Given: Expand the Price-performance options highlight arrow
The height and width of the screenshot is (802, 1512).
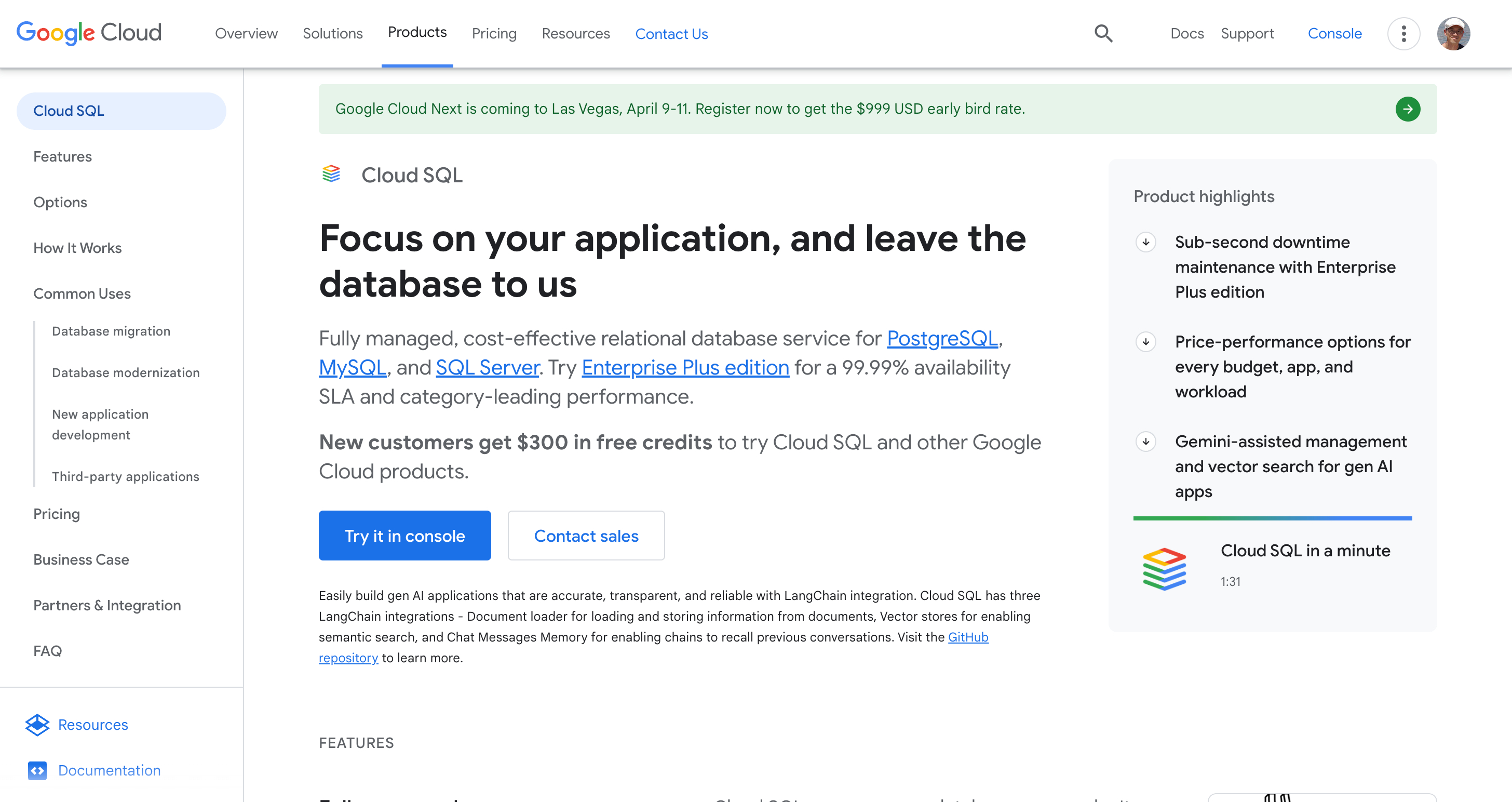Looking at the screenshot, I should coord(1146,342).
